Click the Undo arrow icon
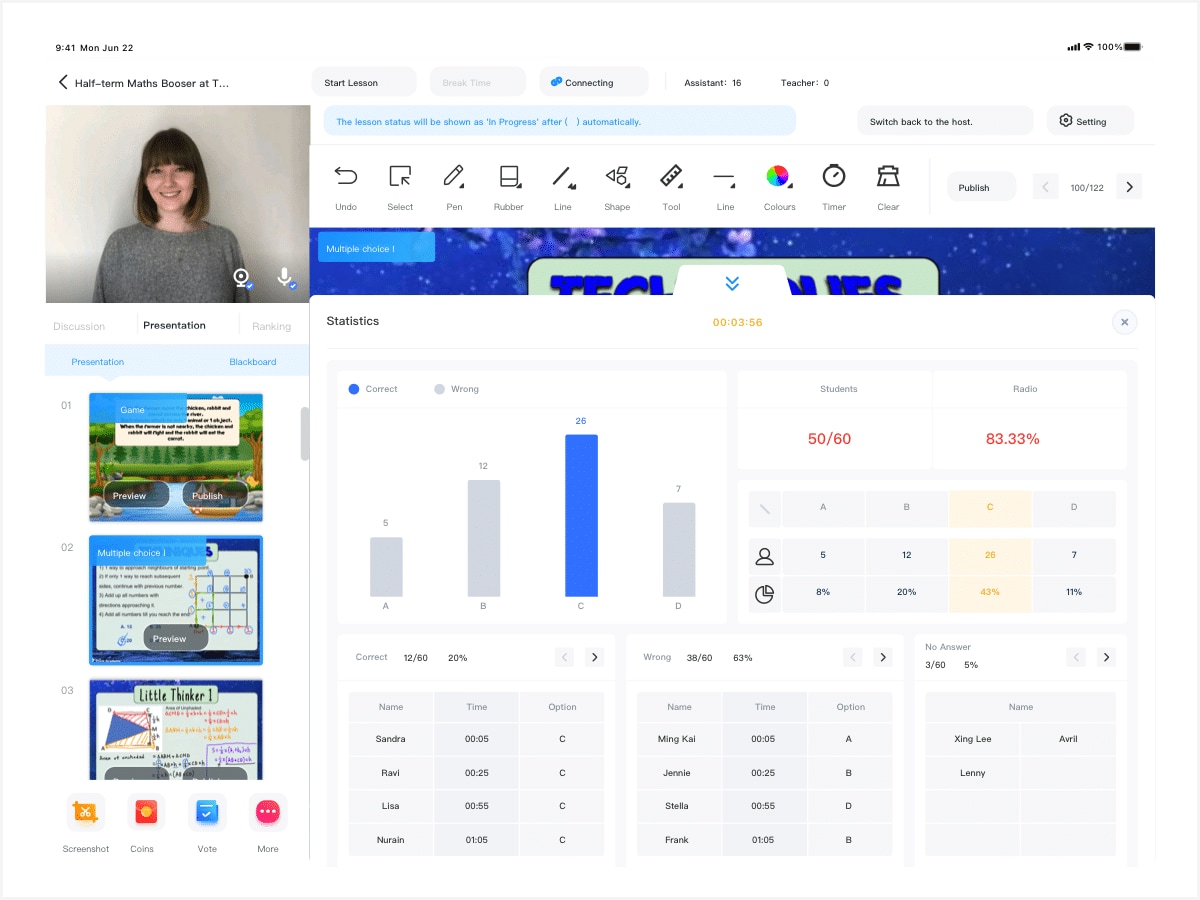 pyautogui.click(x=346, y=177)
